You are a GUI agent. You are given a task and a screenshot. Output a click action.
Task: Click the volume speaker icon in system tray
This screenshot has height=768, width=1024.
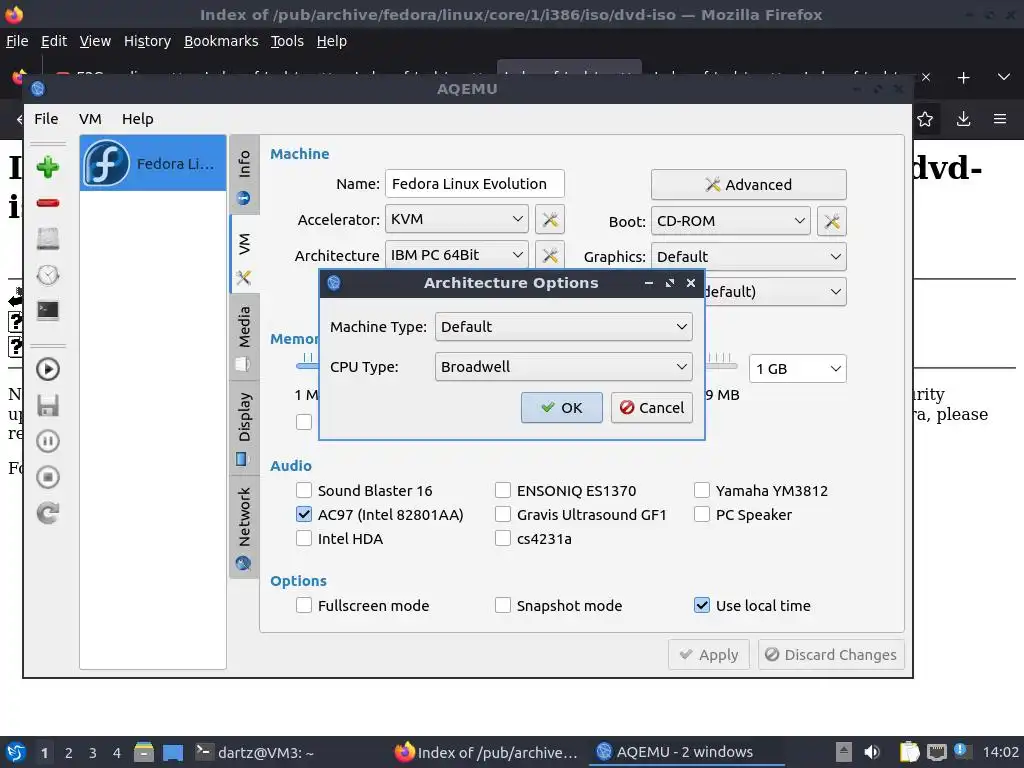[872, 752]
